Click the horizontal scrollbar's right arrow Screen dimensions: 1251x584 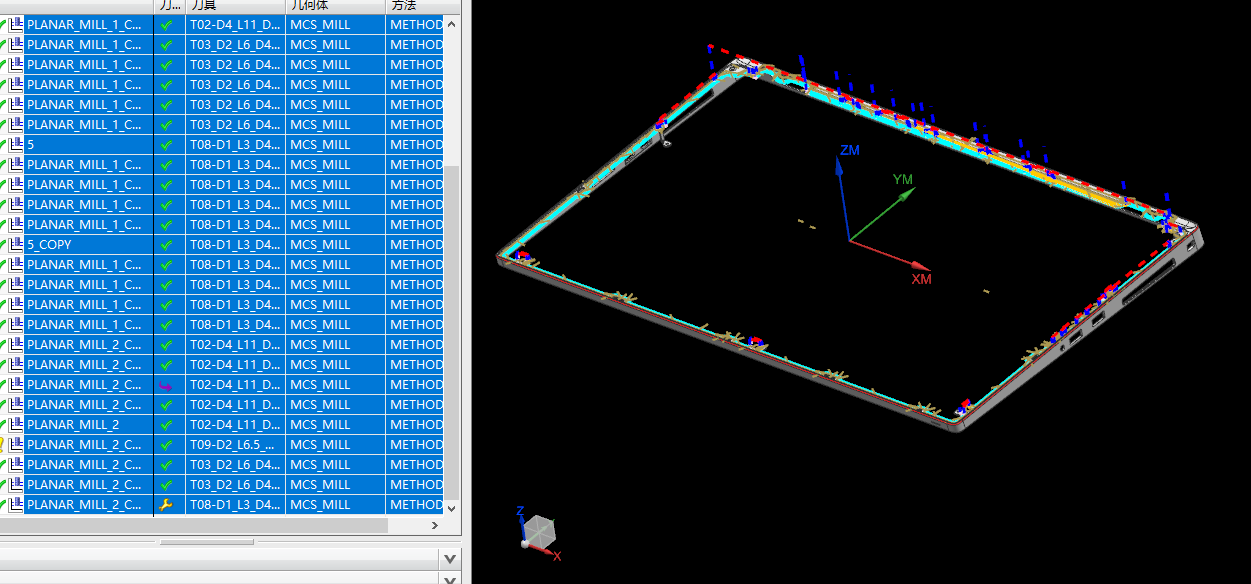pyautogui.click(x=435, y=524)
